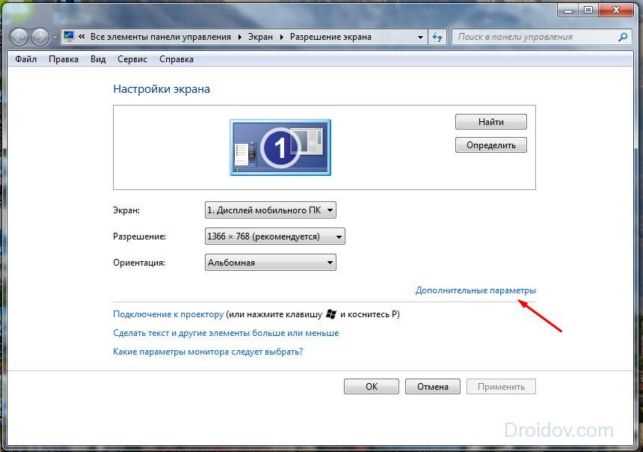
Task: Maximize the window
Action: click(588, 10)
